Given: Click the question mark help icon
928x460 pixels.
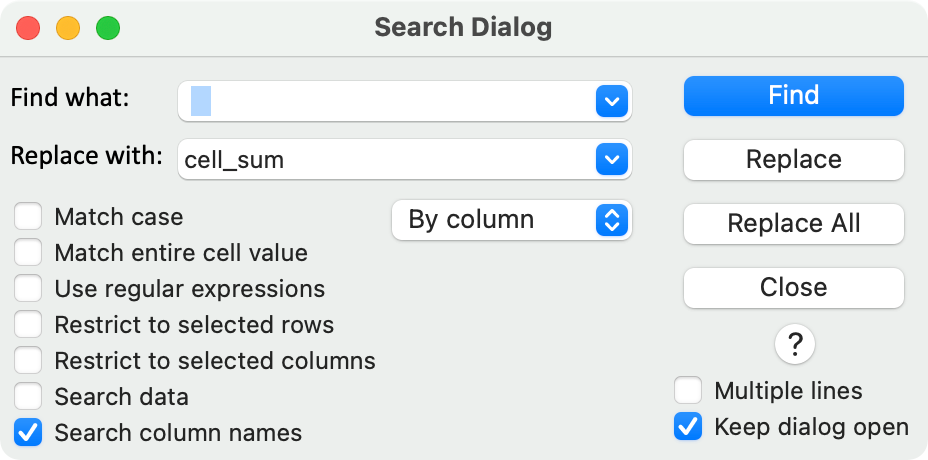Looking at the screenshot, I should [x=795, y=345].
